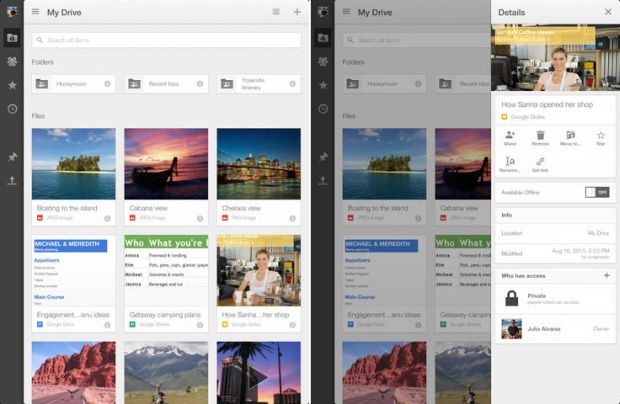Tap Share in the Details panel
Viewport: 620px width, 404px height.
510,138
